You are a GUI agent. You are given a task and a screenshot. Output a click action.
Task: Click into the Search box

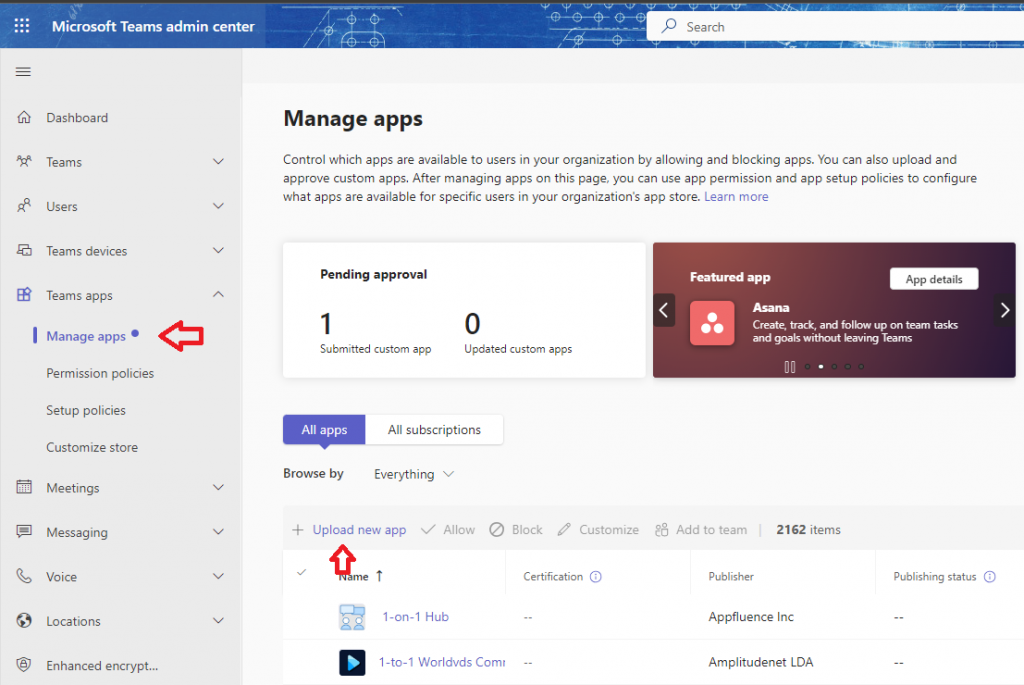(840, 27)
